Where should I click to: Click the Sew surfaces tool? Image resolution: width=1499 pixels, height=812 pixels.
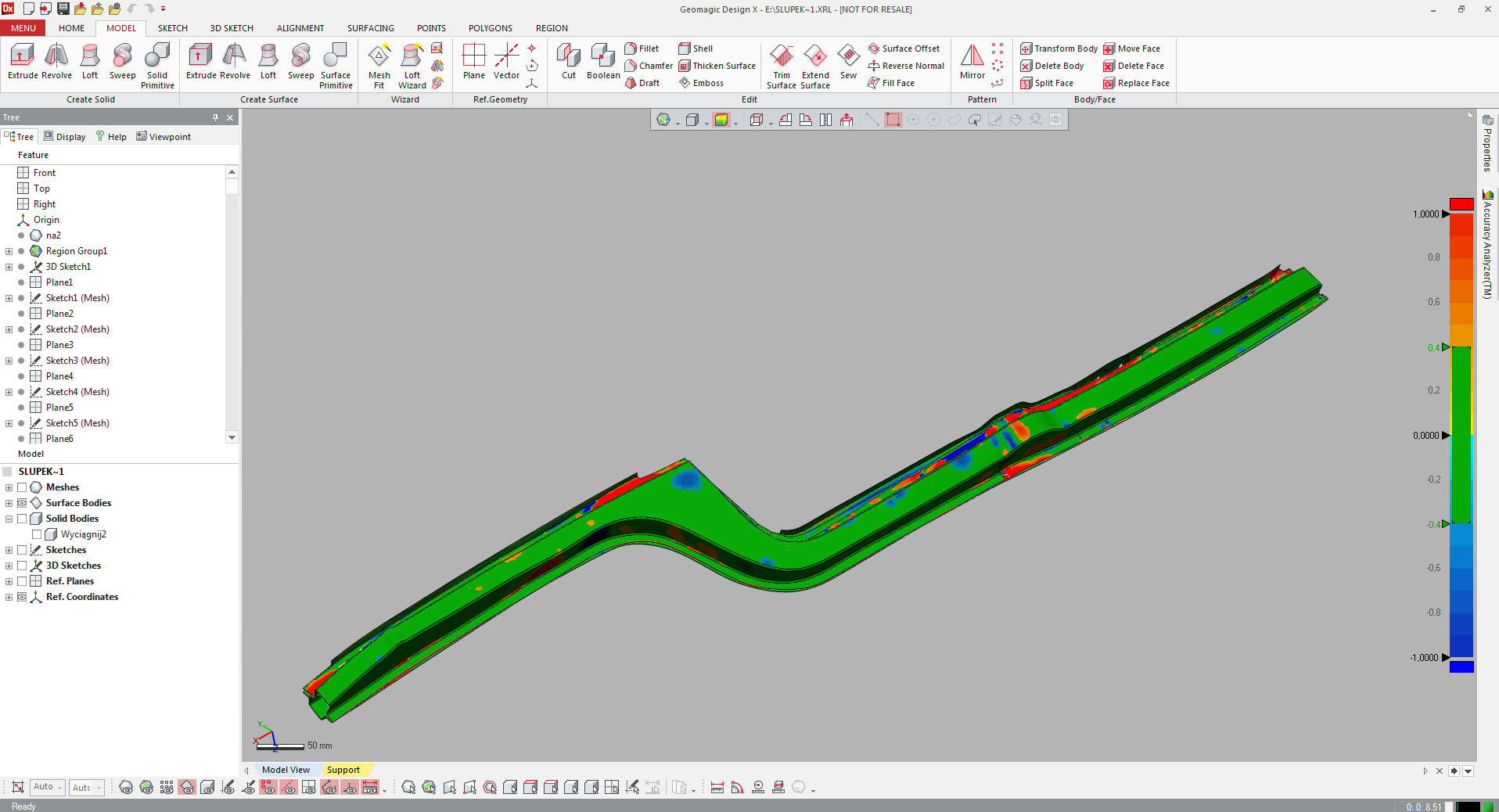[848, 63]
